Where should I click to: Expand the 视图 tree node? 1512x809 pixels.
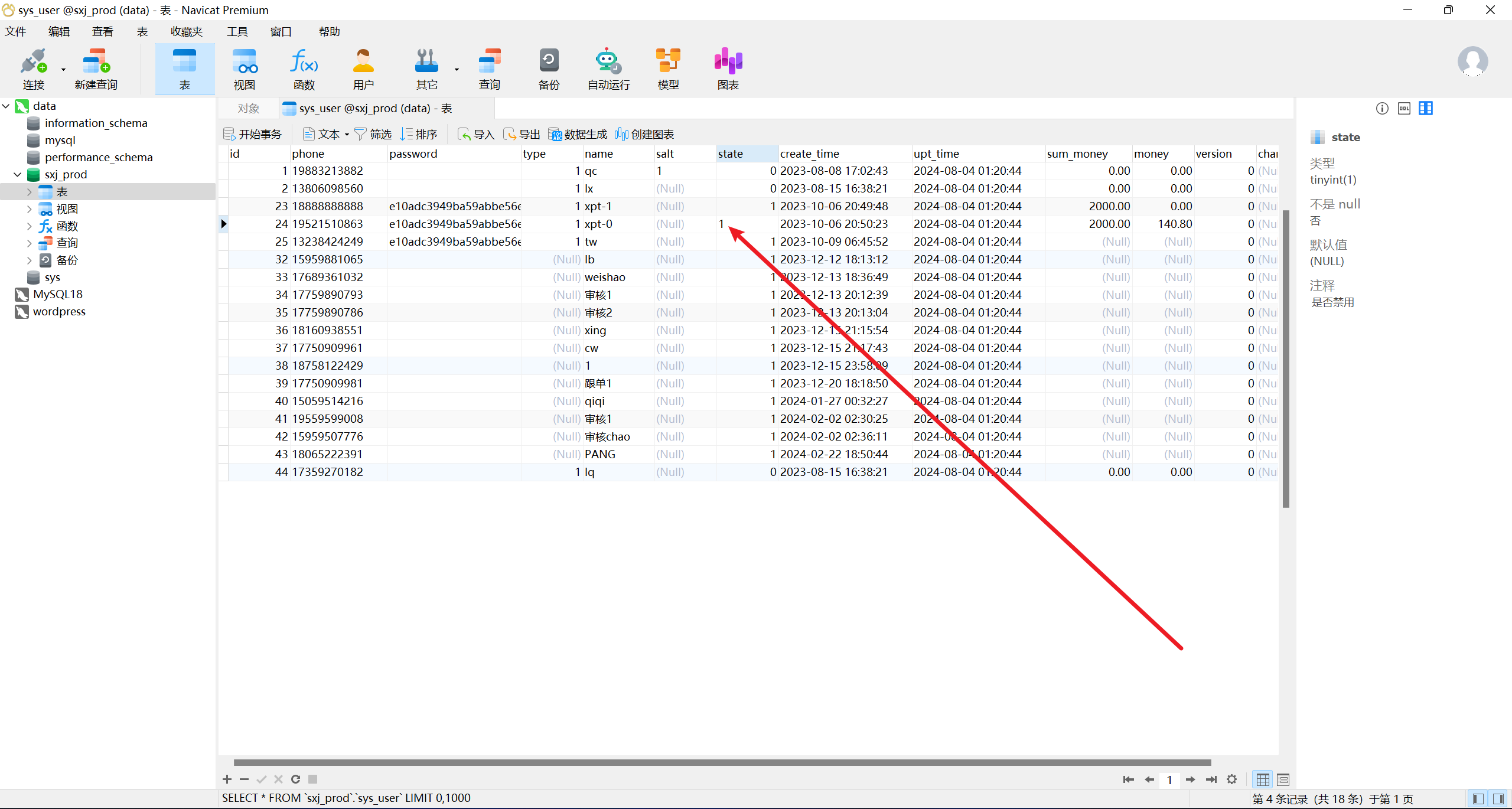29,209
